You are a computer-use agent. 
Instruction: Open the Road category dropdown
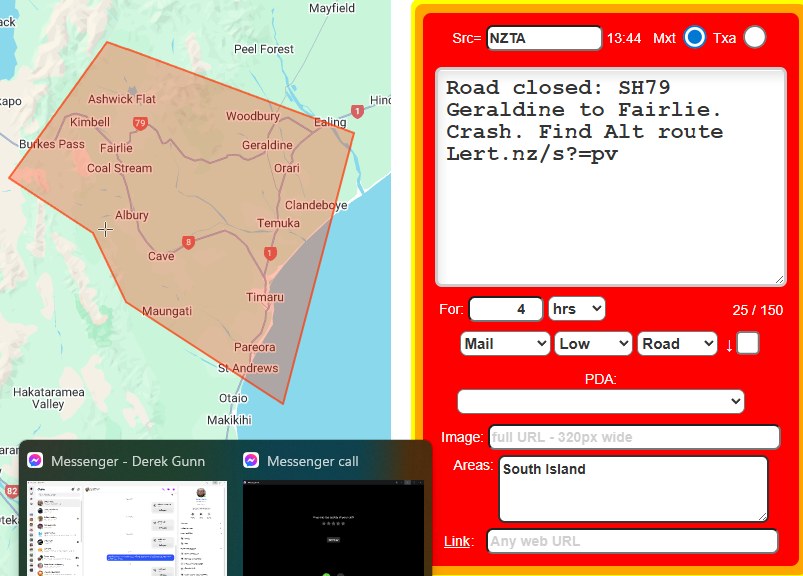(x=677, y=344)
